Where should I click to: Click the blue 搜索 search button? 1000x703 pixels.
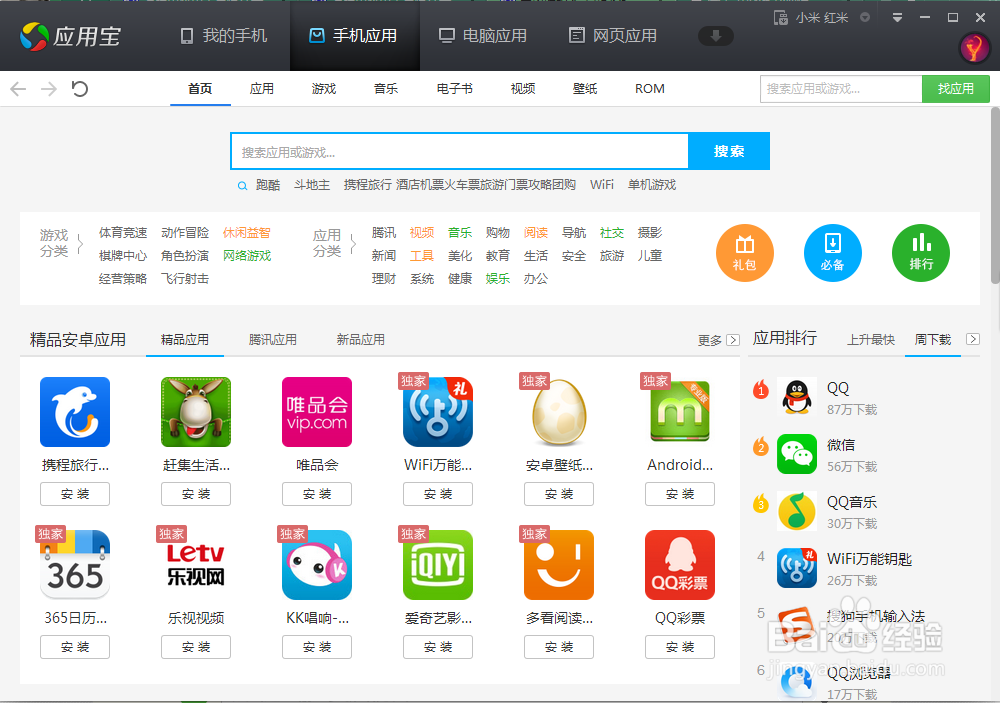click(x=729, y=150)
